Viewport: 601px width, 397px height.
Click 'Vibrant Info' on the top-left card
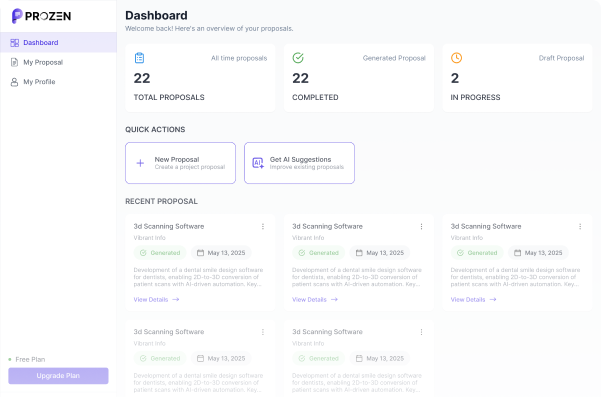point(149,238)
